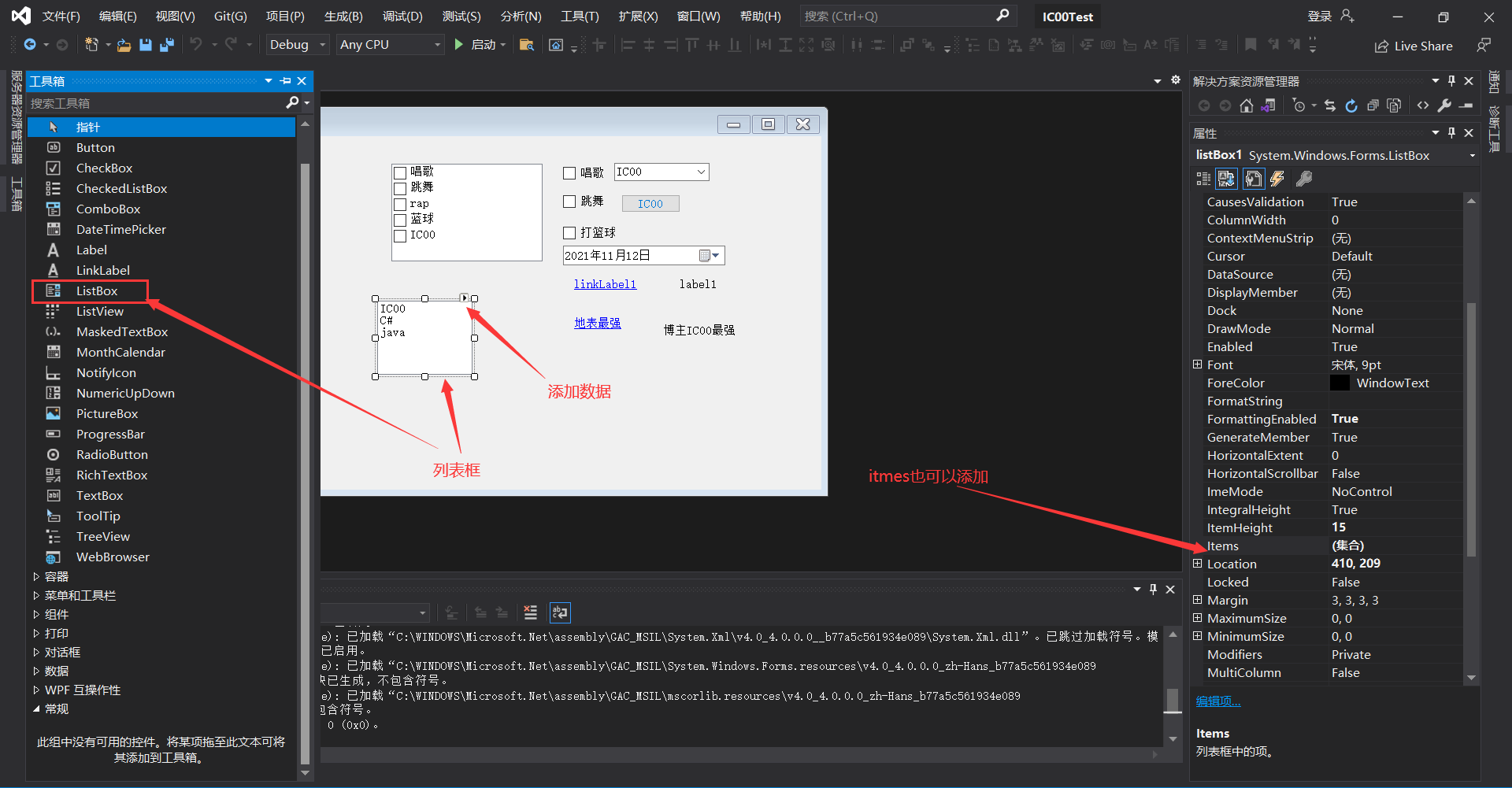Select the Button control in the Toolbox

[x=94, y=147]
